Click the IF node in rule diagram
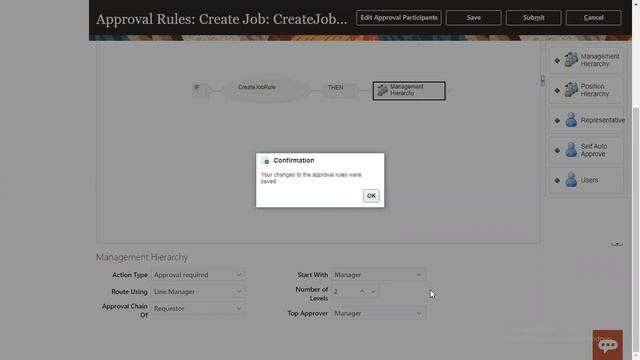Viewport: 640px width, 360px height. coord(200,90)
